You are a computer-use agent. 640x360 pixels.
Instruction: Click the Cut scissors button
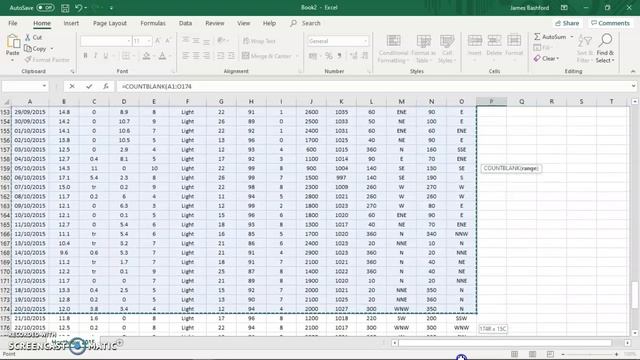coord(34,37)
